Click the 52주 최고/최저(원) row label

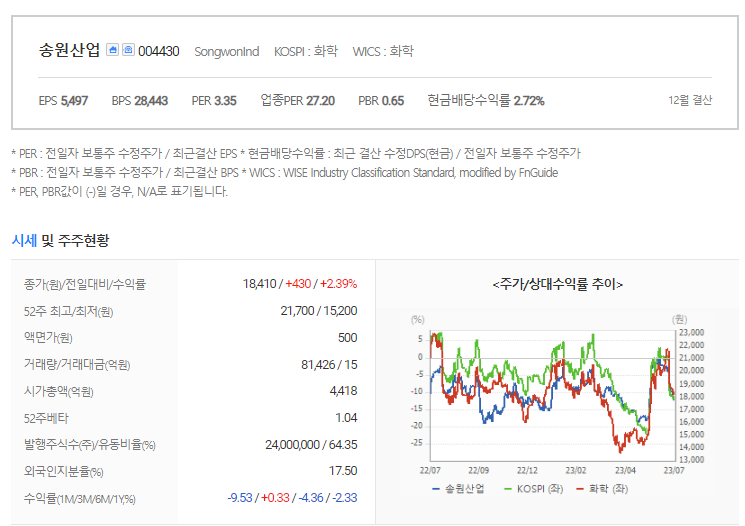(x=68, y=311)
